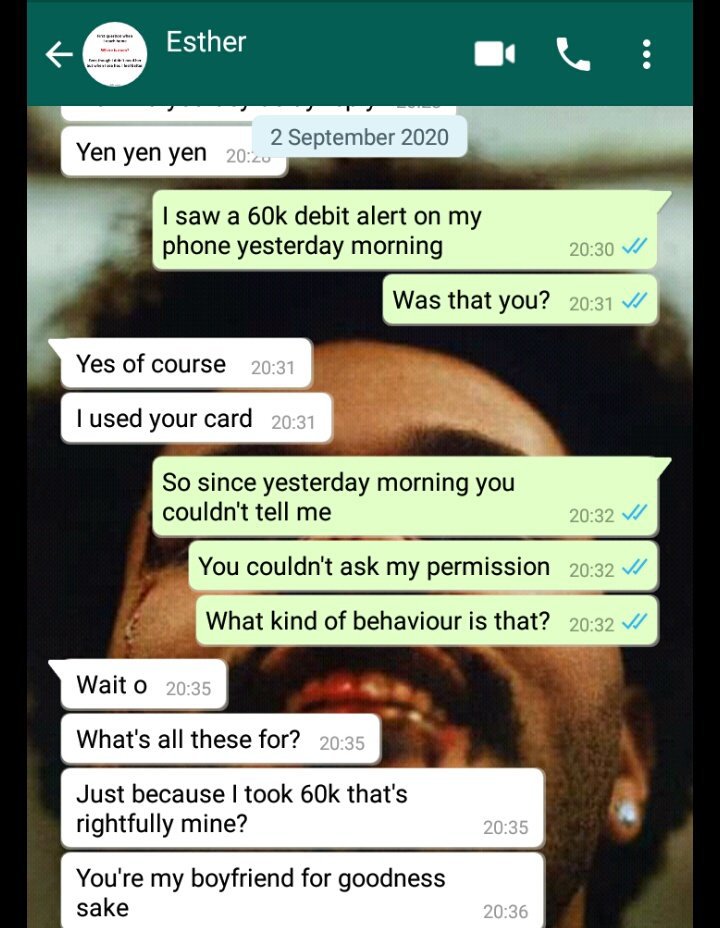Select the '60k debit alert' message
The image size is (720, 928).
click(406, 231)
